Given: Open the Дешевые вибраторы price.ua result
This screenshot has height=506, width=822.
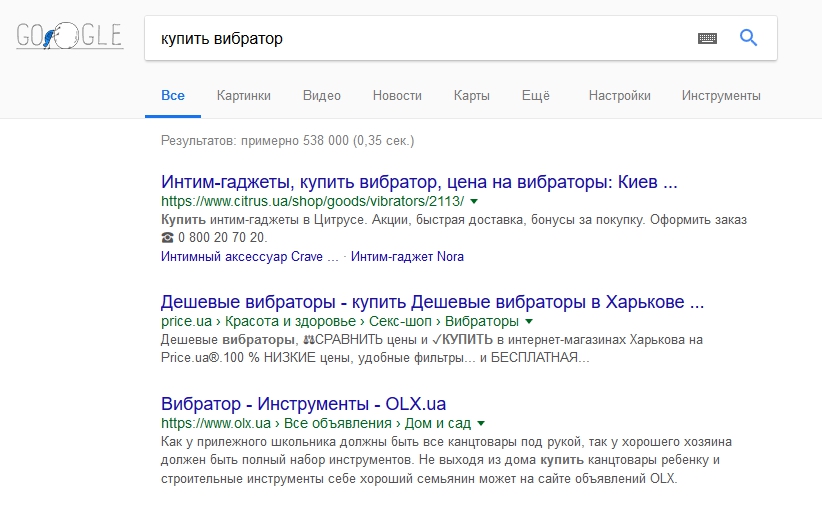Looking at the screenshot, I should (x=432, y=302).
